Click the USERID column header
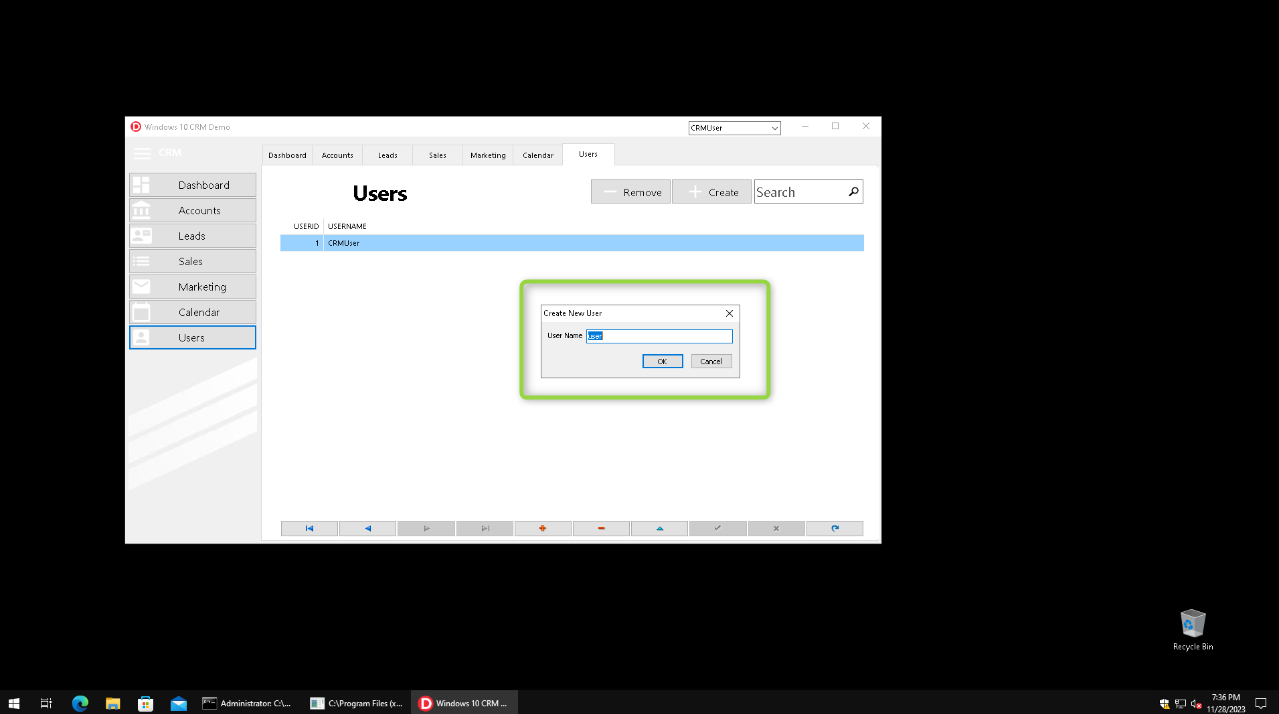The width and height of the screenshot is (1279, 714). (305, 226)
